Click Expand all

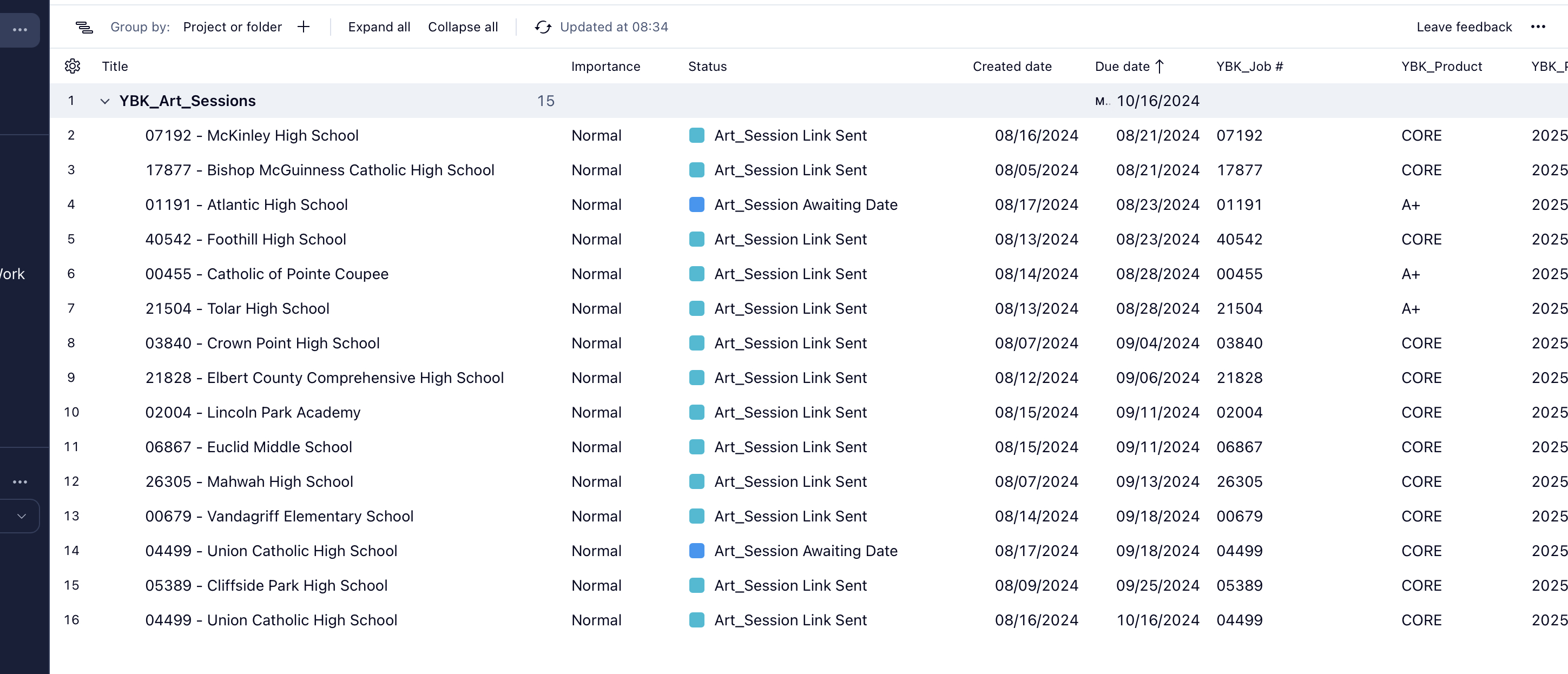click(379, 27)
